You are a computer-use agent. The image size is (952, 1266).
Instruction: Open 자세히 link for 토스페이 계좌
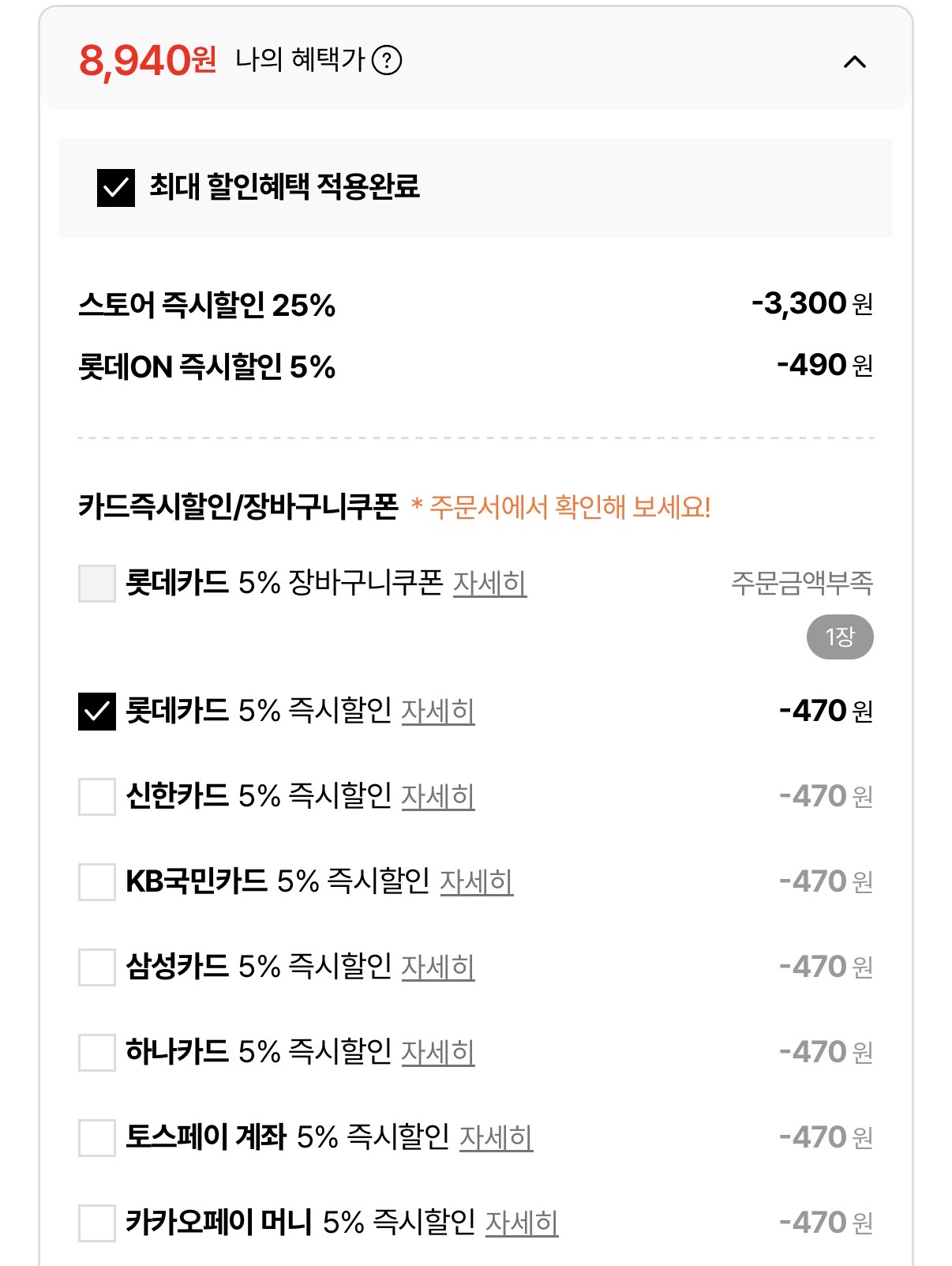[496, 1137]
